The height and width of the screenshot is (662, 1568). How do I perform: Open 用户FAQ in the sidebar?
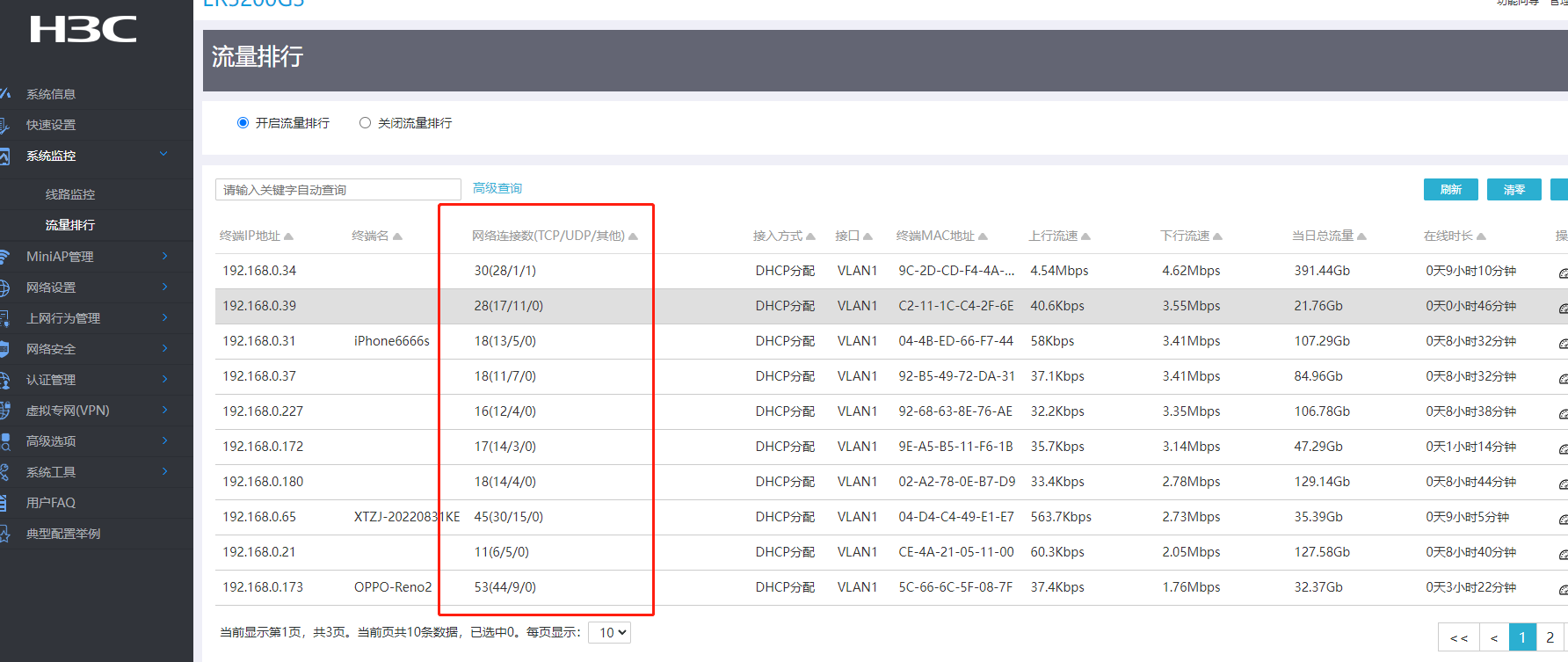click(x=51, y=503)
